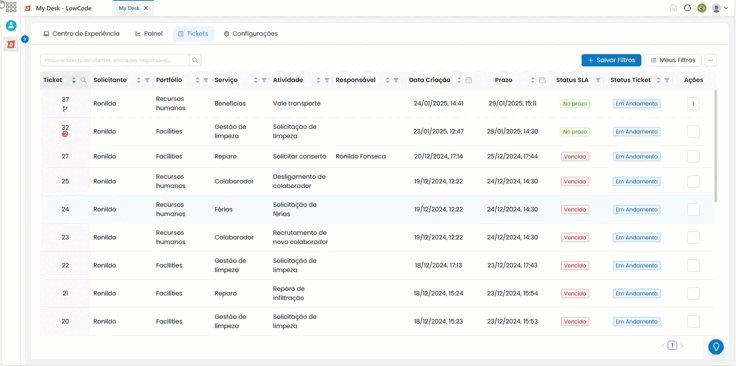Sort by the Ticket column arrows
This screenshot has width=736, height=366.
coord(74,80)
